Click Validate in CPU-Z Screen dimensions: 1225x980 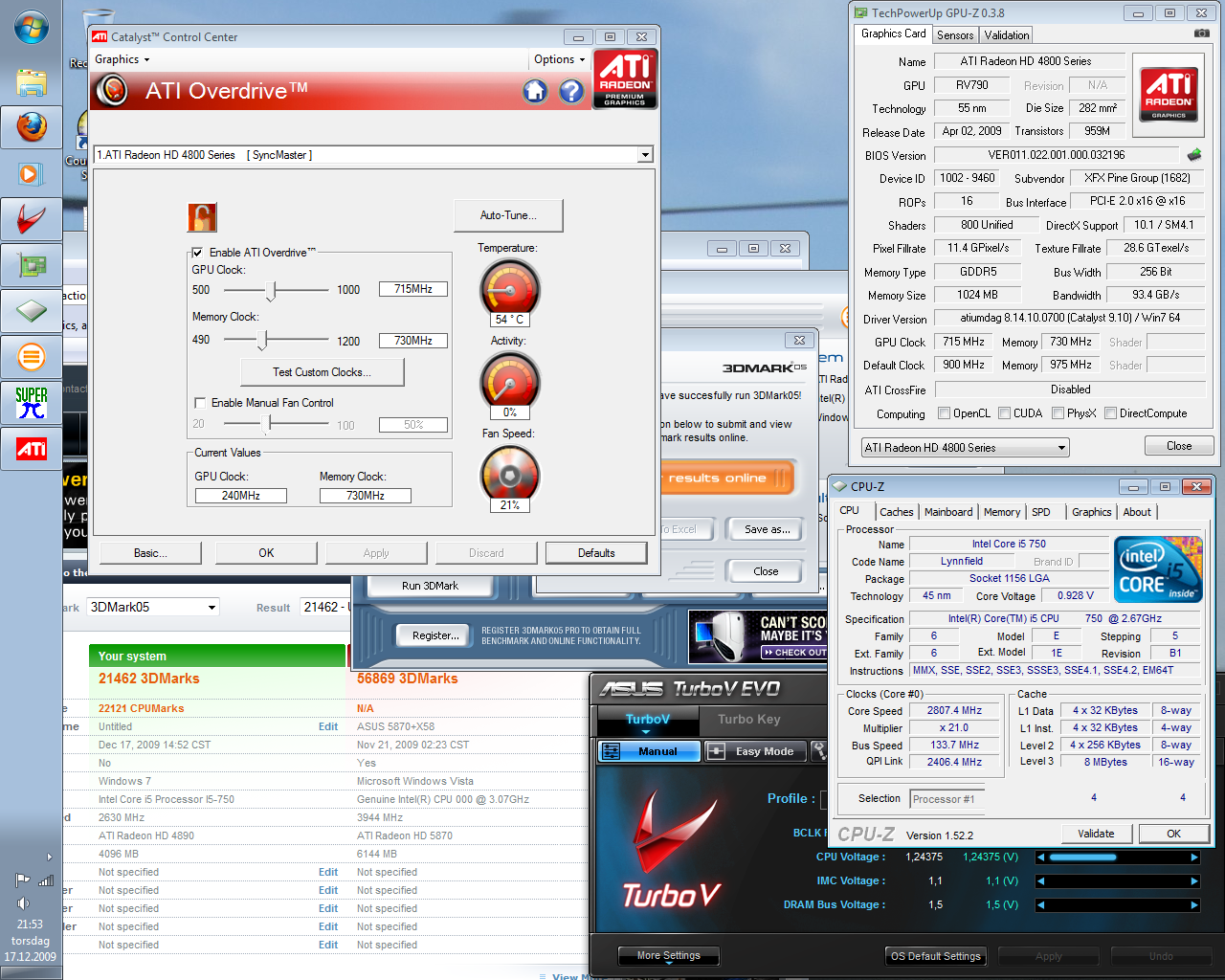(x=1096, y=834)
